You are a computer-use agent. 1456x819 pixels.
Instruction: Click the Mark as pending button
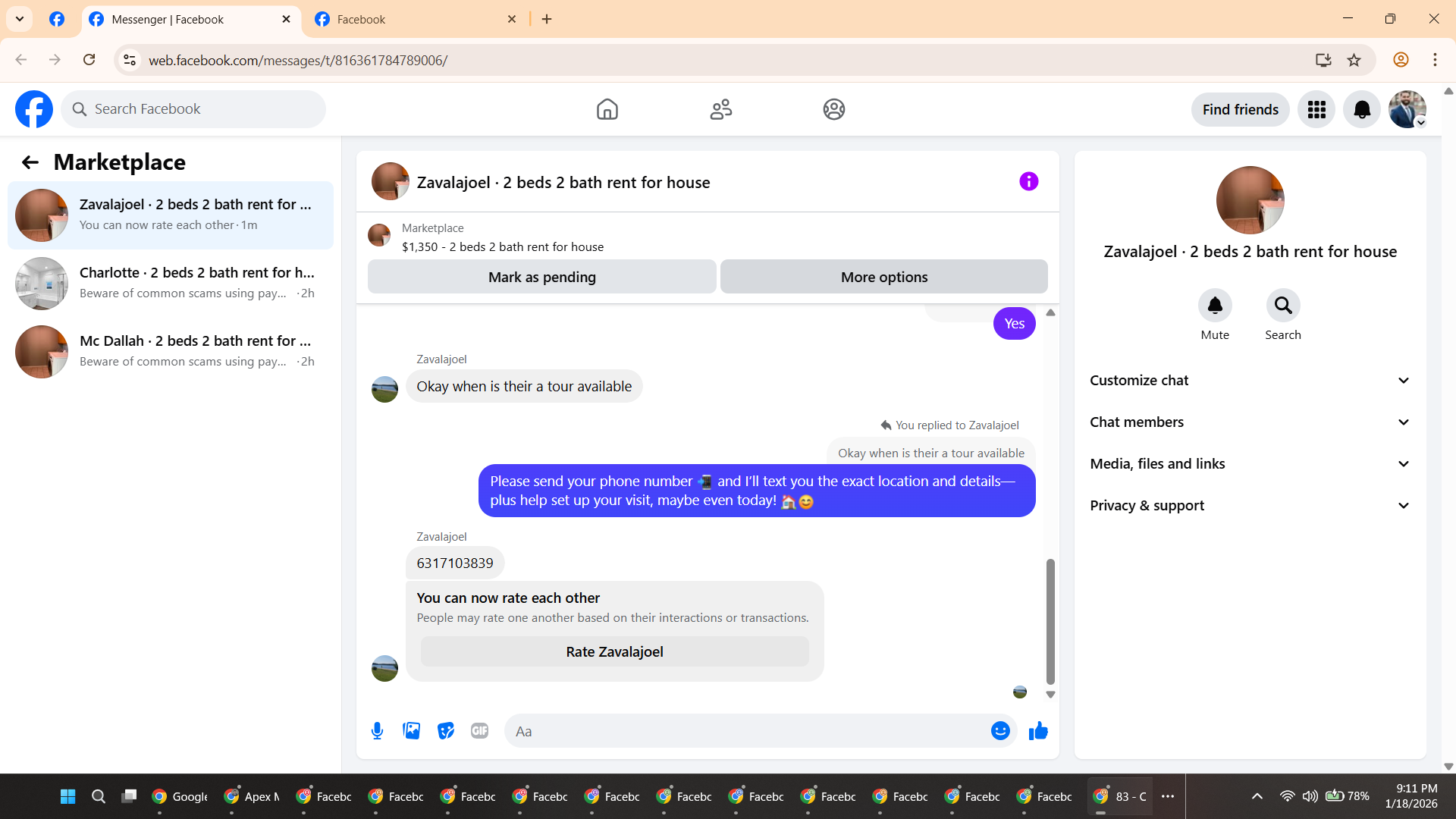tap(541, 278)
